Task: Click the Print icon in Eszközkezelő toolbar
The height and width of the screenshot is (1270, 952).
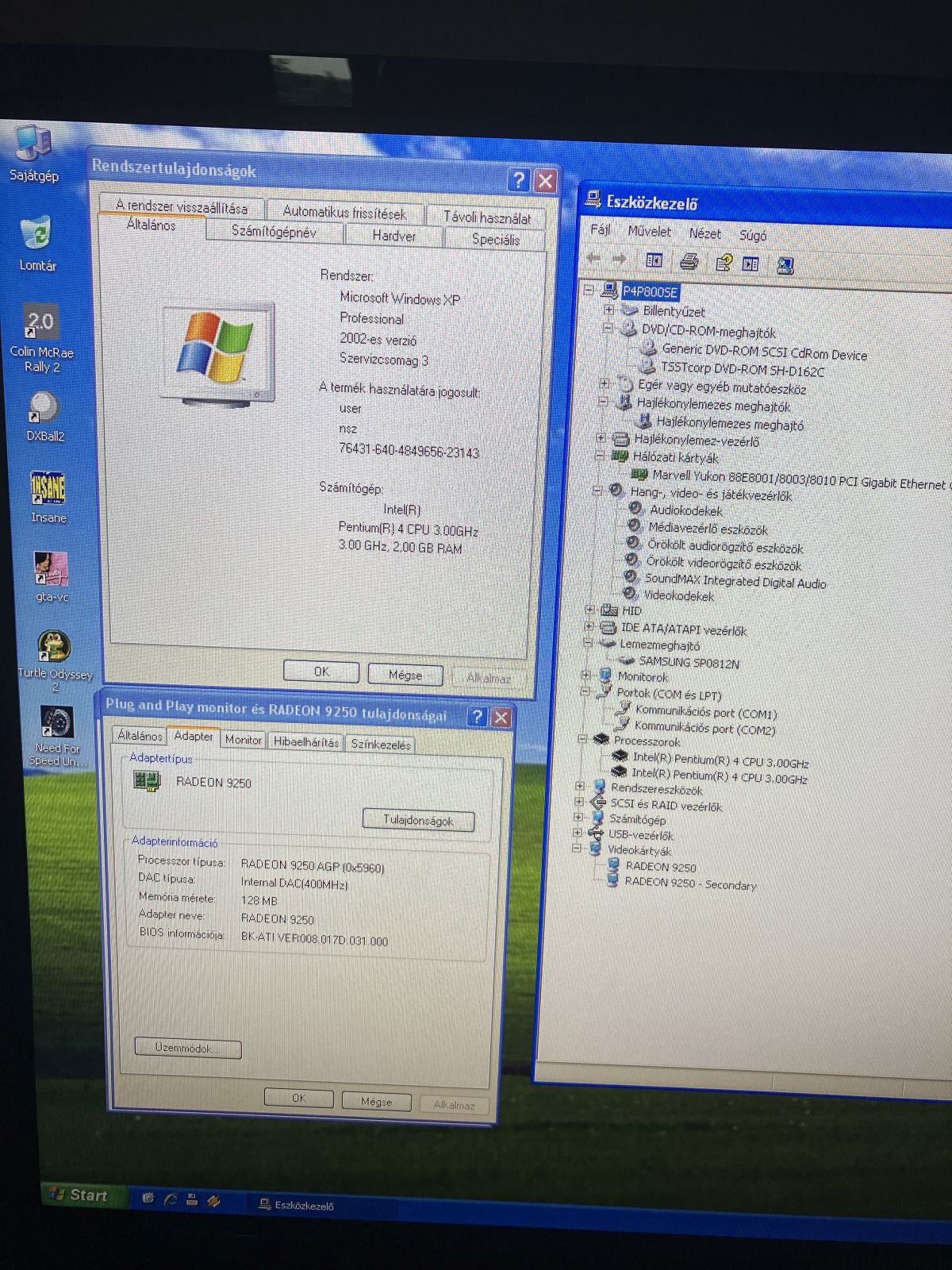Action: [689, 261]
